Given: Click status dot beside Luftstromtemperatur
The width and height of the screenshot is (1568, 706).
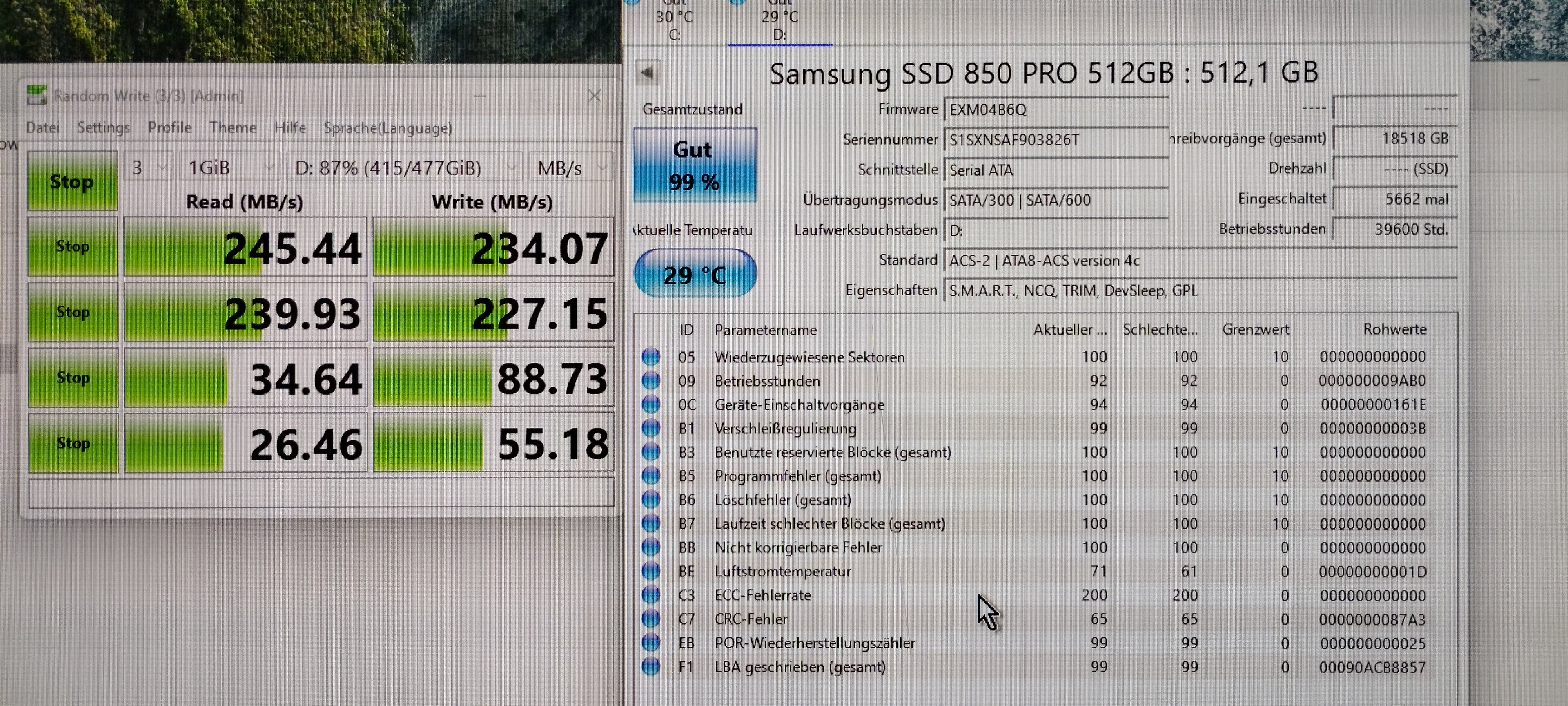Looking at the screenshot, I should (x=651, y=572).
